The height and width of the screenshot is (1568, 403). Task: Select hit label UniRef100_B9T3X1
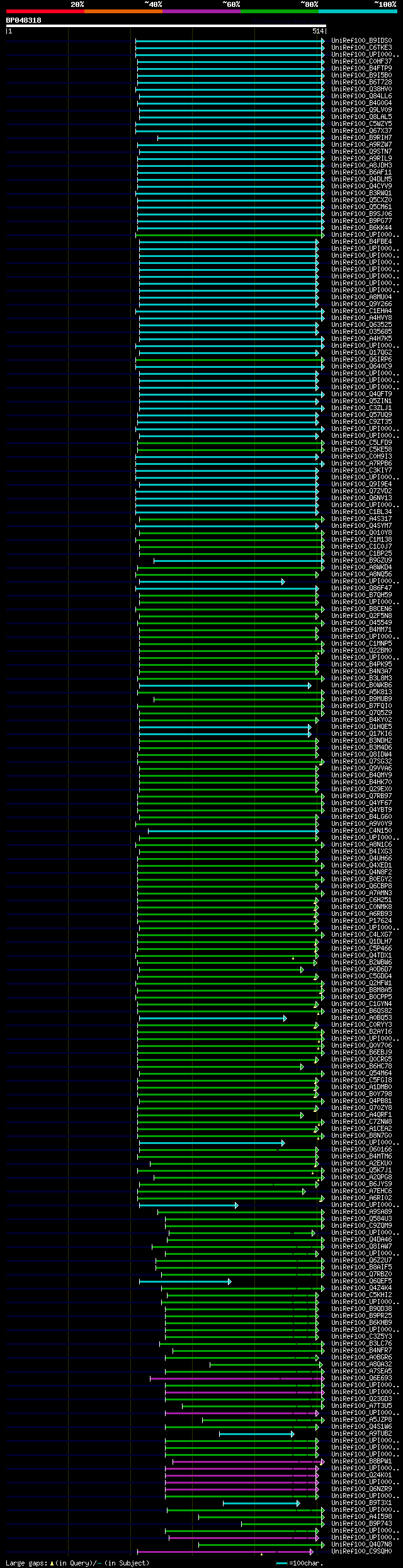[361, 1503]
